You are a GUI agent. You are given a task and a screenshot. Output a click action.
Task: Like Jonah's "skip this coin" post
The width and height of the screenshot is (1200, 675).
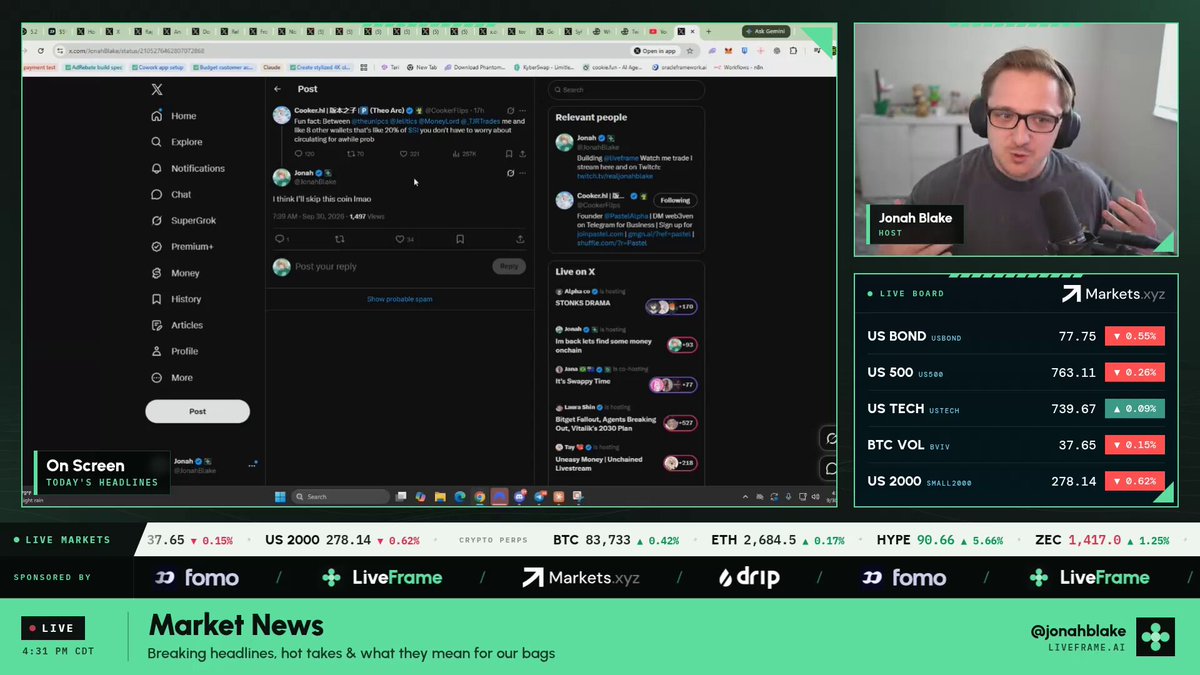[x=399, y=239]
